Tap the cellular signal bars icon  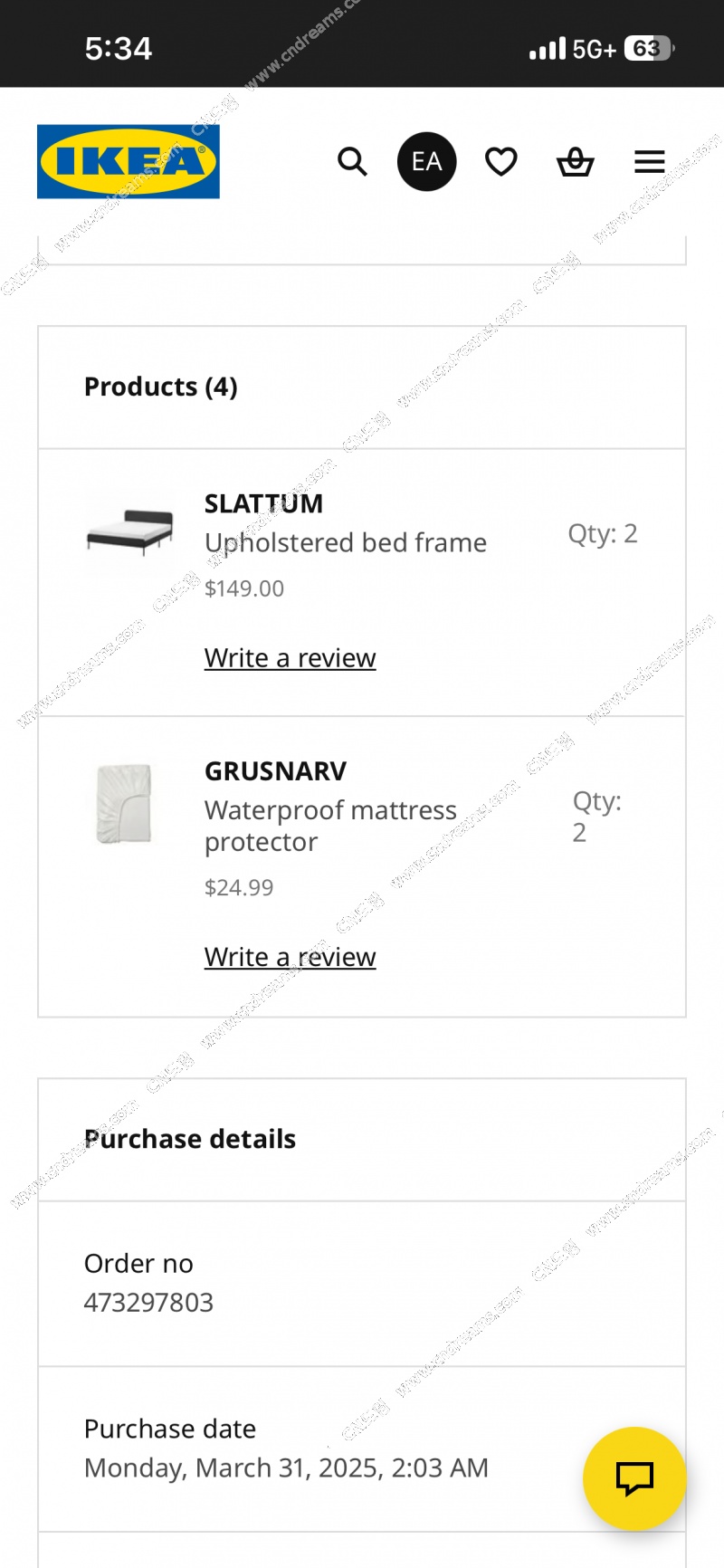(547, 48)
